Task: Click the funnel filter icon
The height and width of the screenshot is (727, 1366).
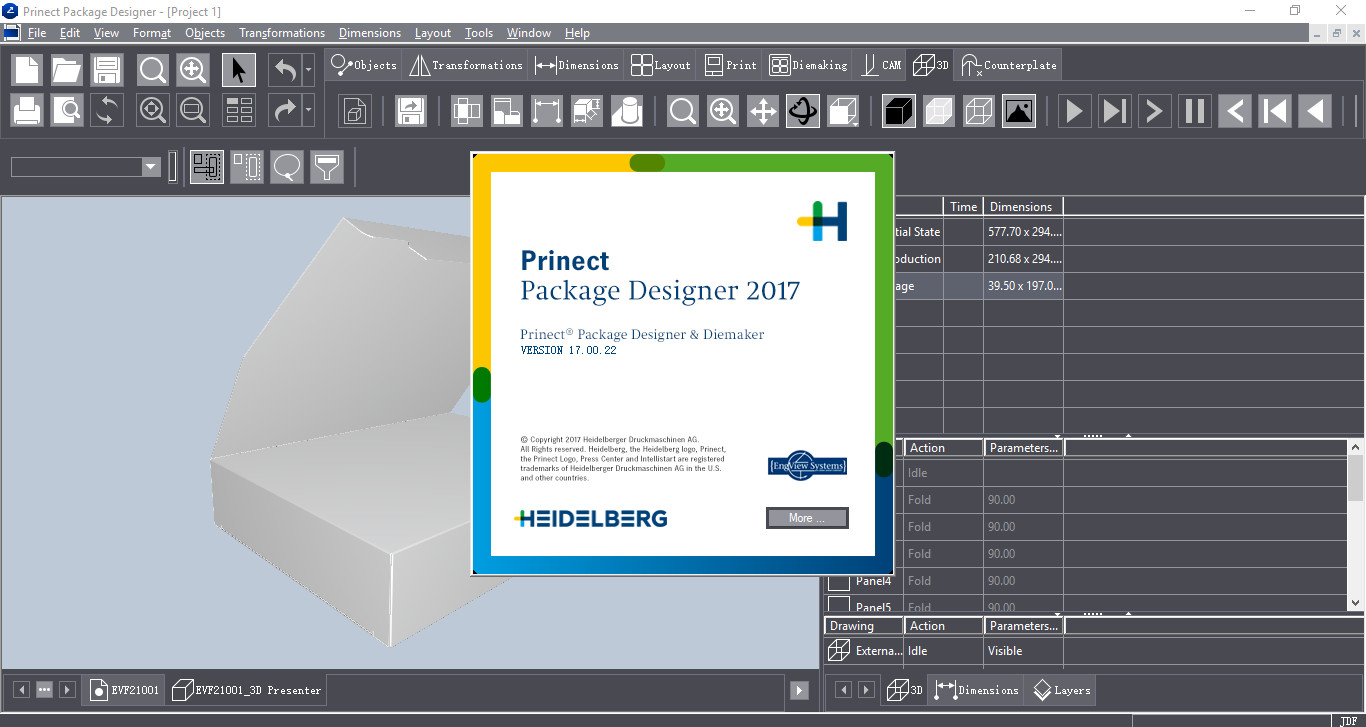Action: click(x=327, y=167)
